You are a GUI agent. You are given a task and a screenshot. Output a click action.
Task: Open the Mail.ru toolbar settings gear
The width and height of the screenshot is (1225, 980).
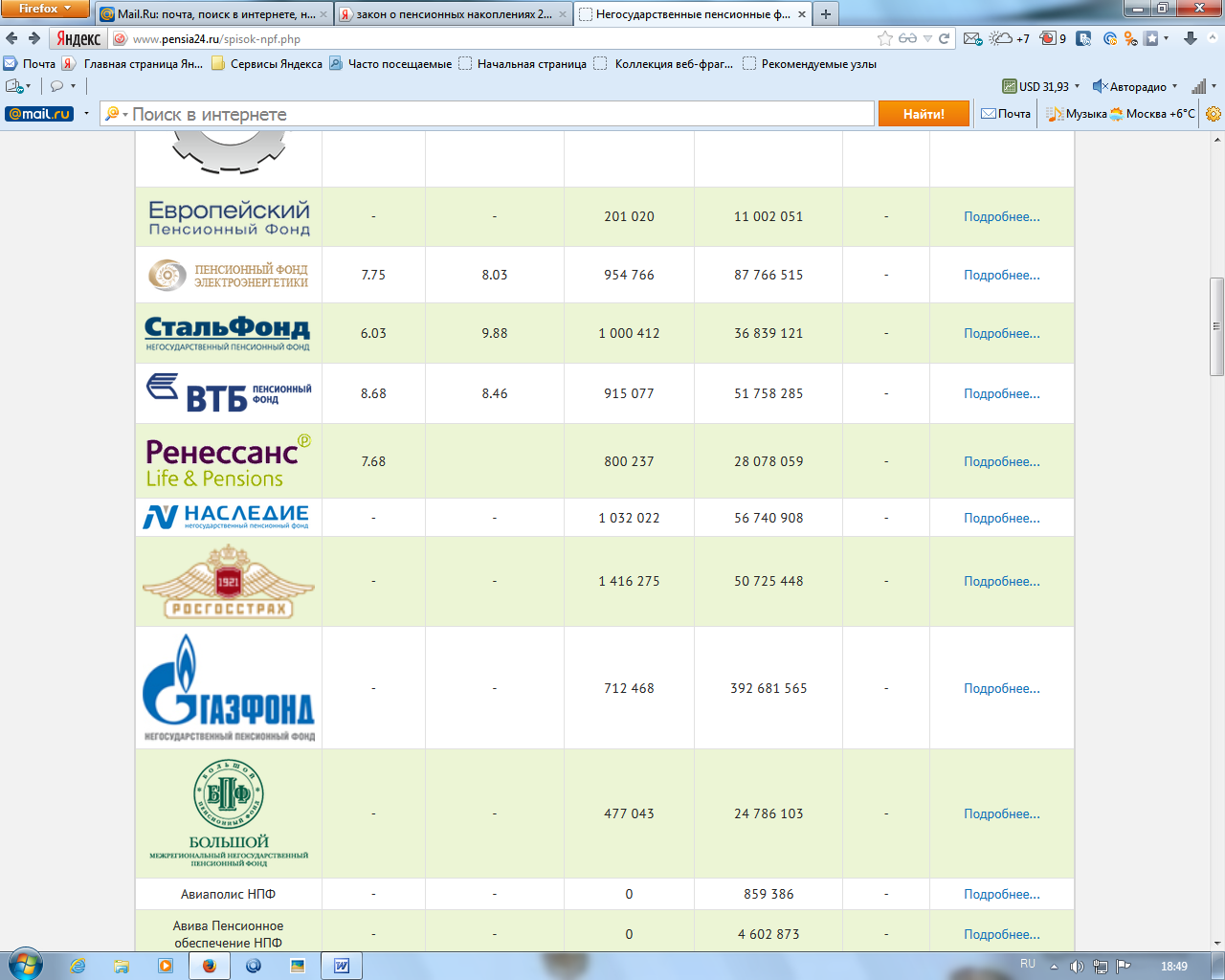[x=1214, y=114]
